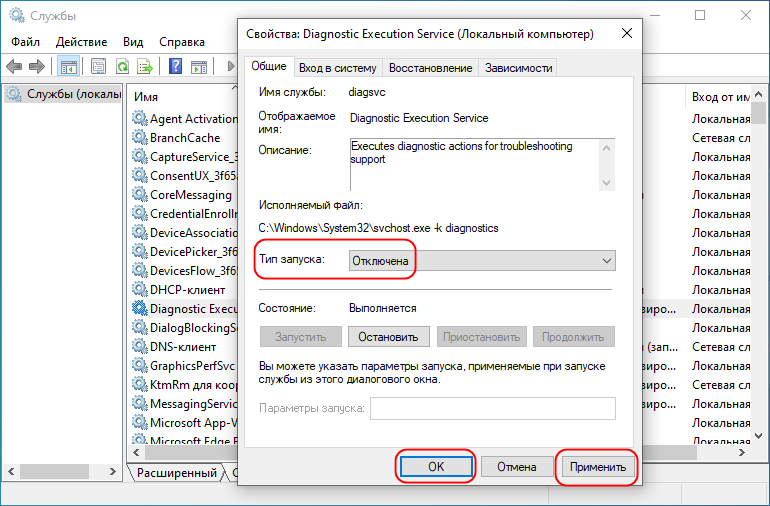Click gear icon of DevicePicker row
770x506 pixels.
(140, 252)
